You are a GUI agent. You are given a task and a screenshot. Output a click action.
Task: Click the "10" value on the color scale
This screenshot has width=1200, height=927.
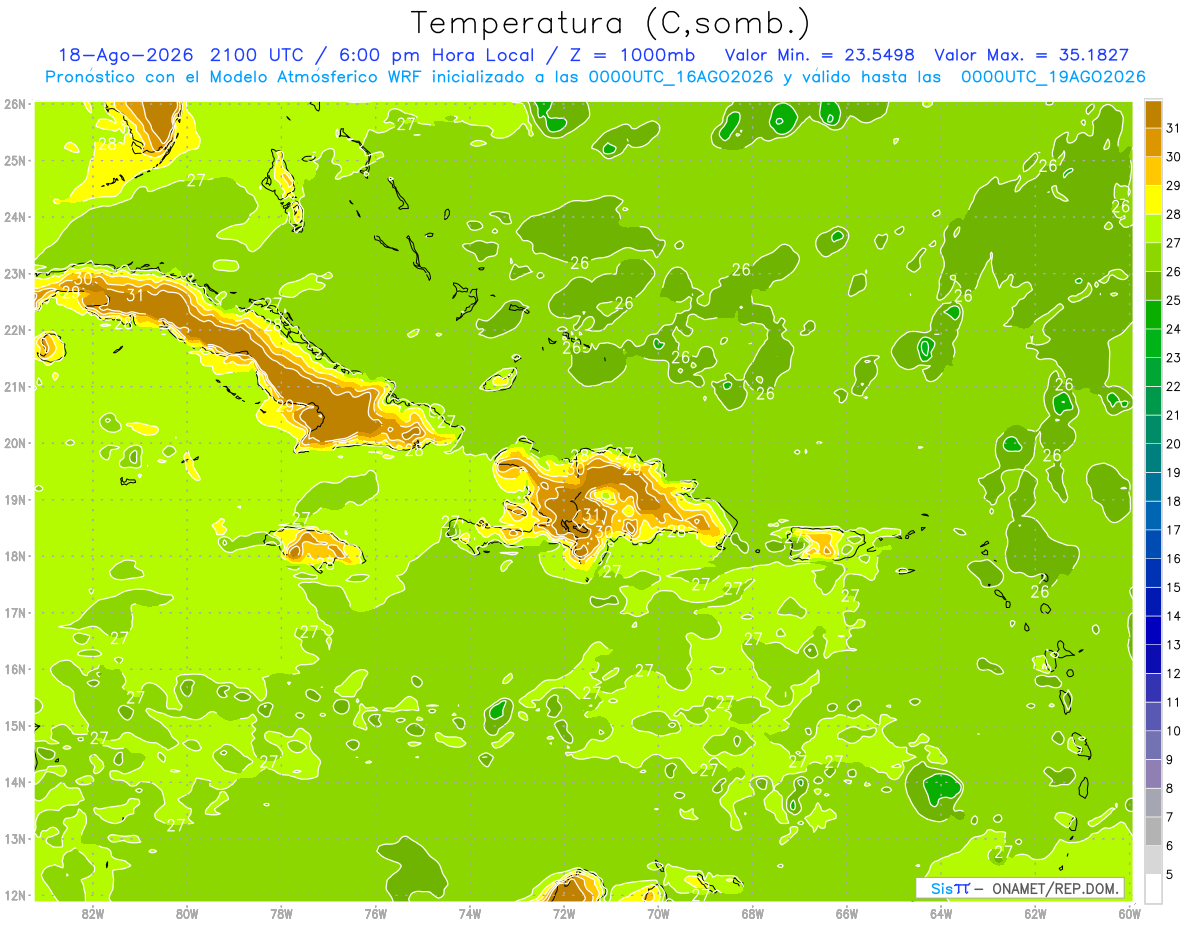(1174, 731)
